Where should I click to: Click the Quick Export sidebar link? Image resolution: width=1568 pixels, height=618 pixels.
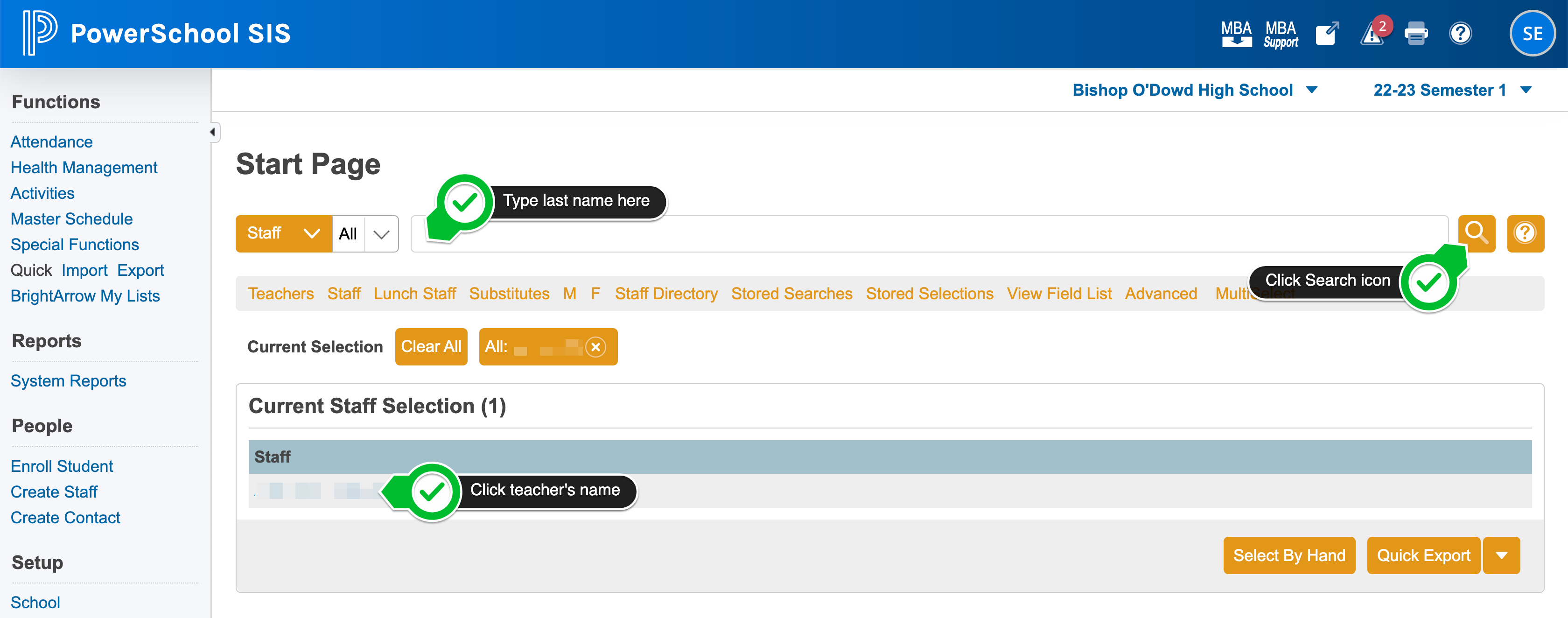140,270
